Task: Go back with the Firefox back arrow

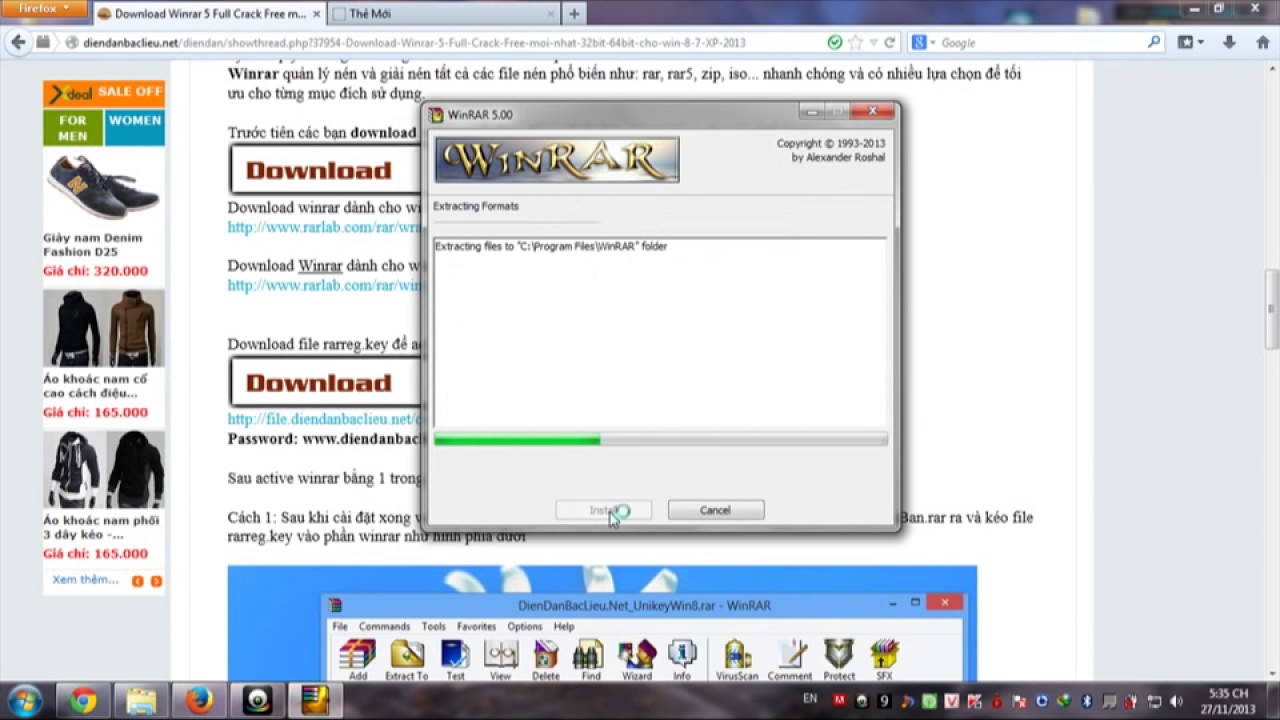Action: click(x=17, y=42)
